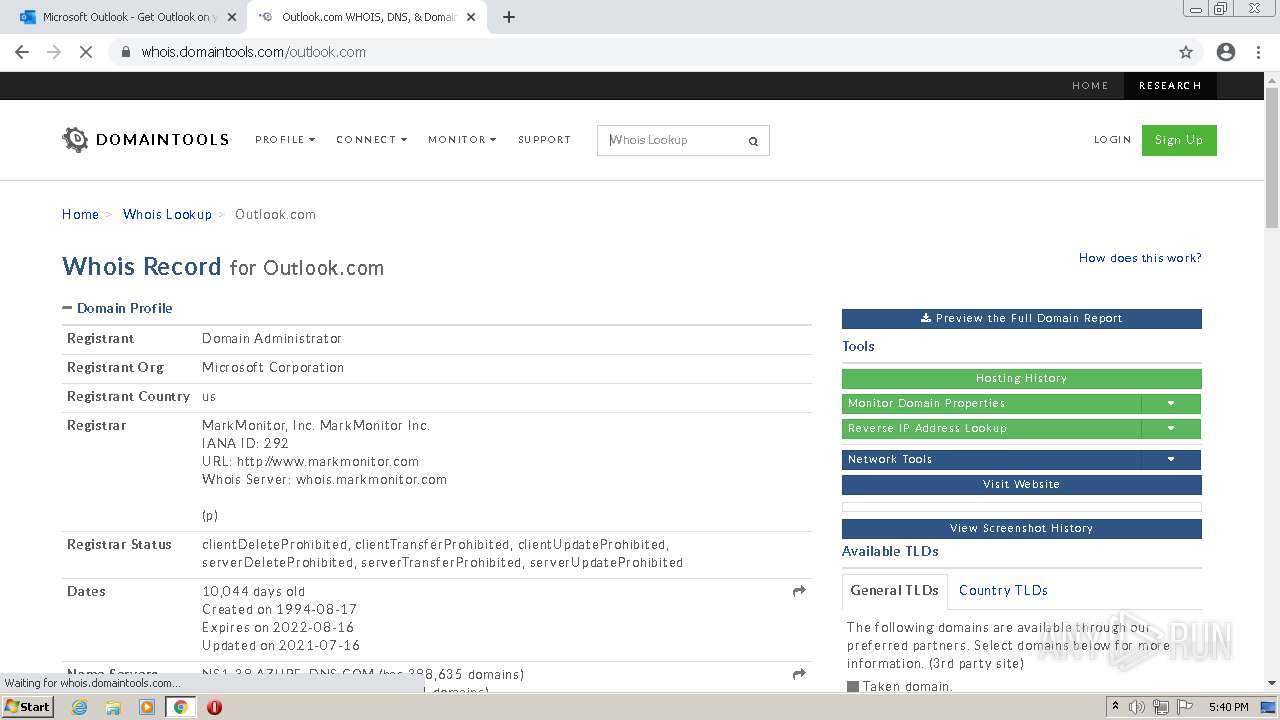Viewport: 1280px width, 720px height.
Task: Open Hosting History tool
Action: (1021, 378)
